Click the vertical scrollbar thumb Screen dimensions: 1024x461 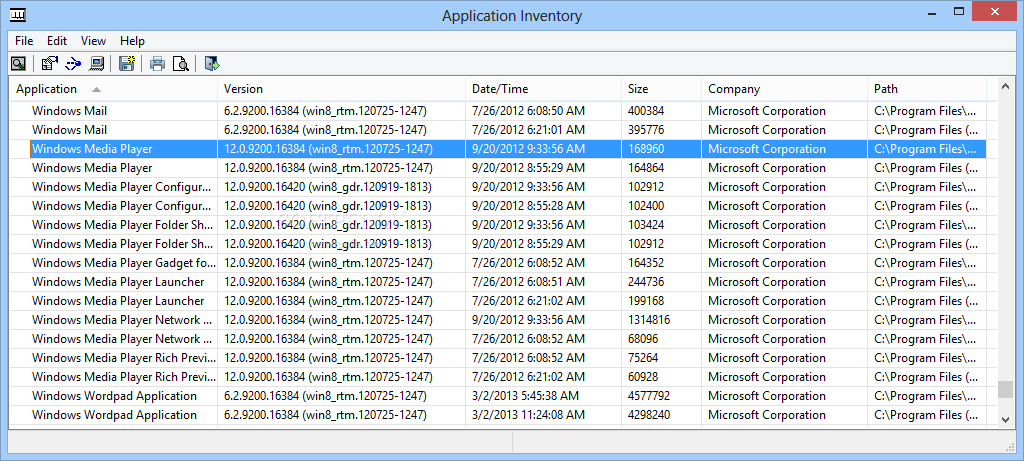(1006, 389)
